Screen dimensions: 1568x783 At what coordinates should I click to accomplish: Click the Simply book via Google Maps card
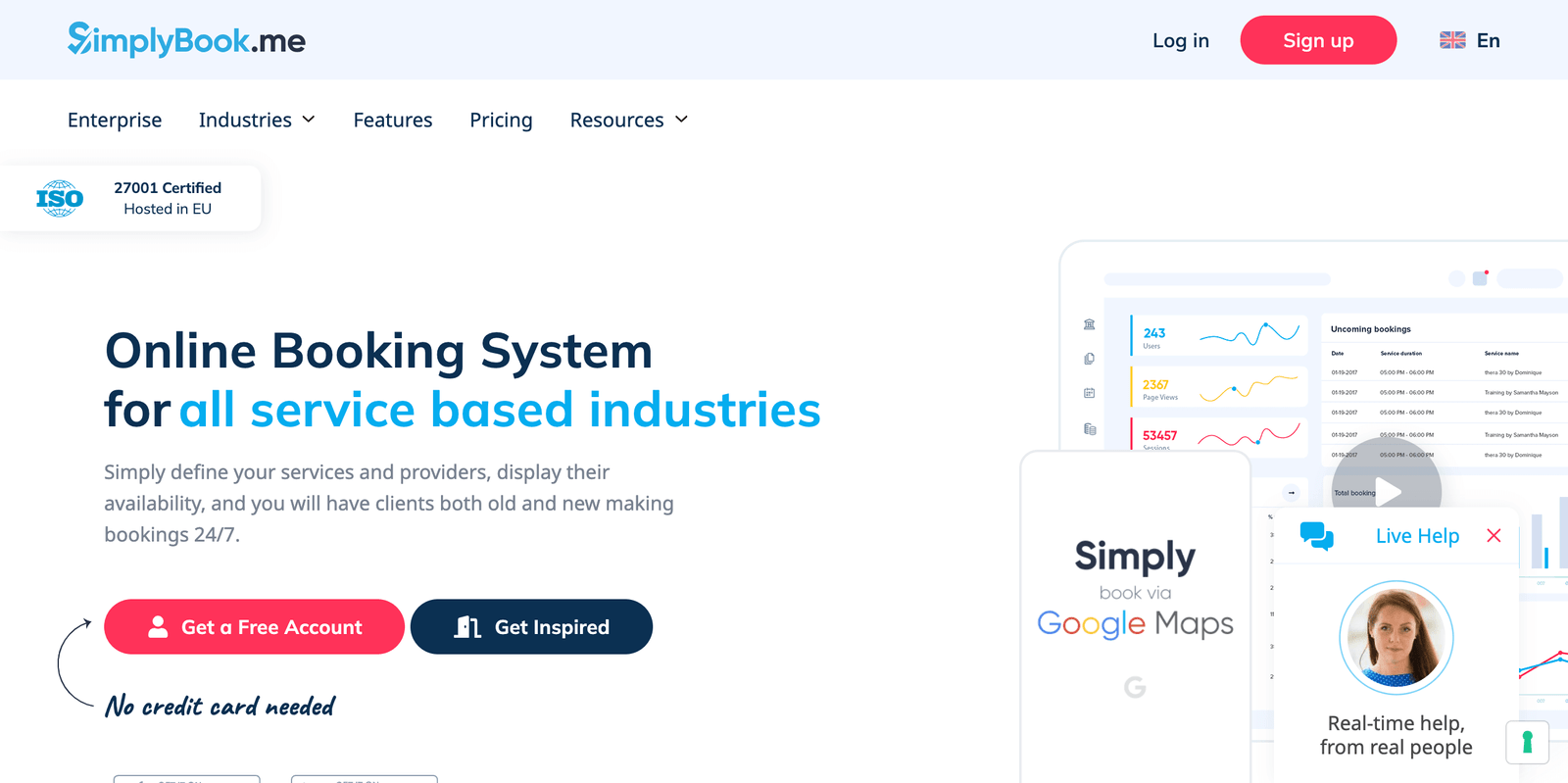[1135, 617]
